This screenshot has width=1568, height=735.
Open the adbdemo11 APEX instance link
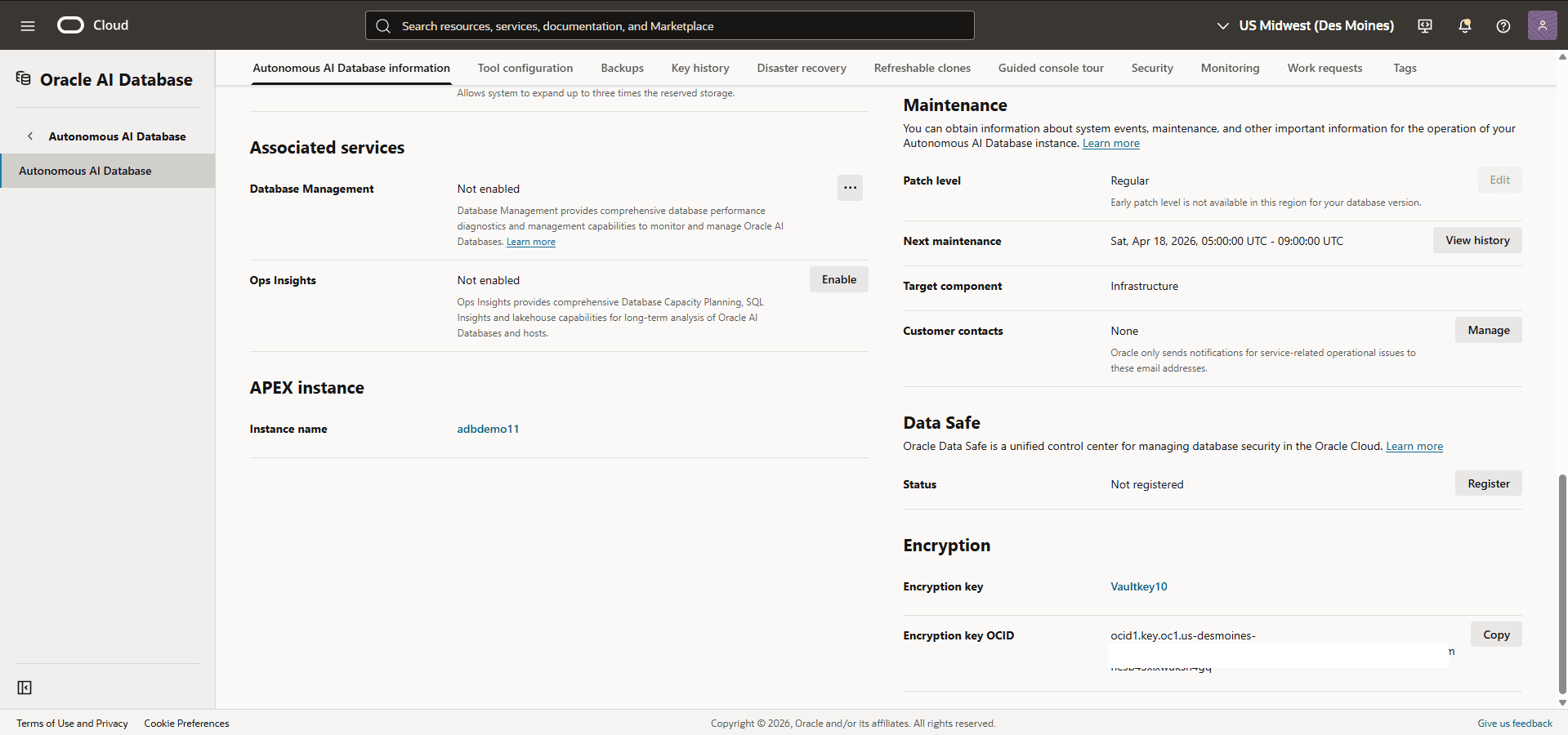coord(488,429)
